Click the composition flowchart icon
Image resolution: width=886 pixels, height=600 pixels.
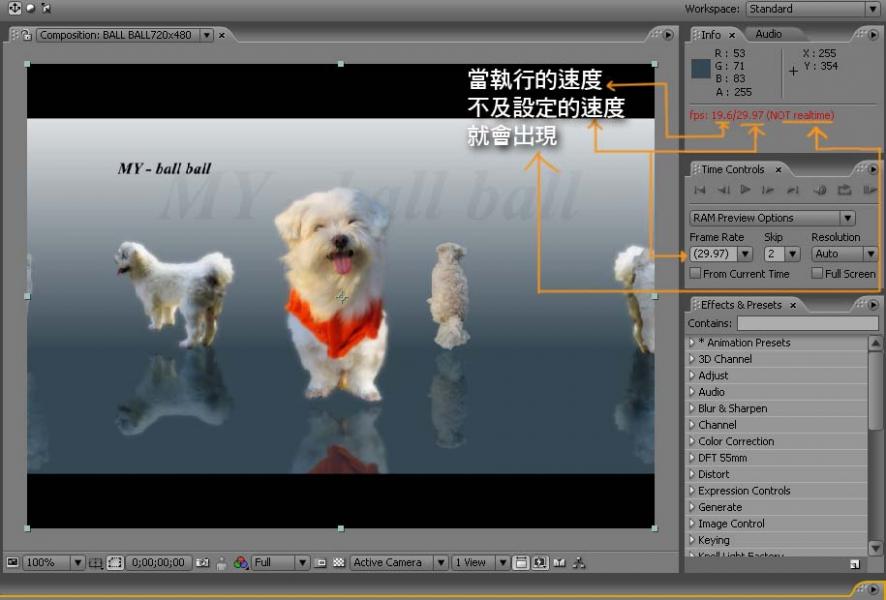(x=579, y=563)
